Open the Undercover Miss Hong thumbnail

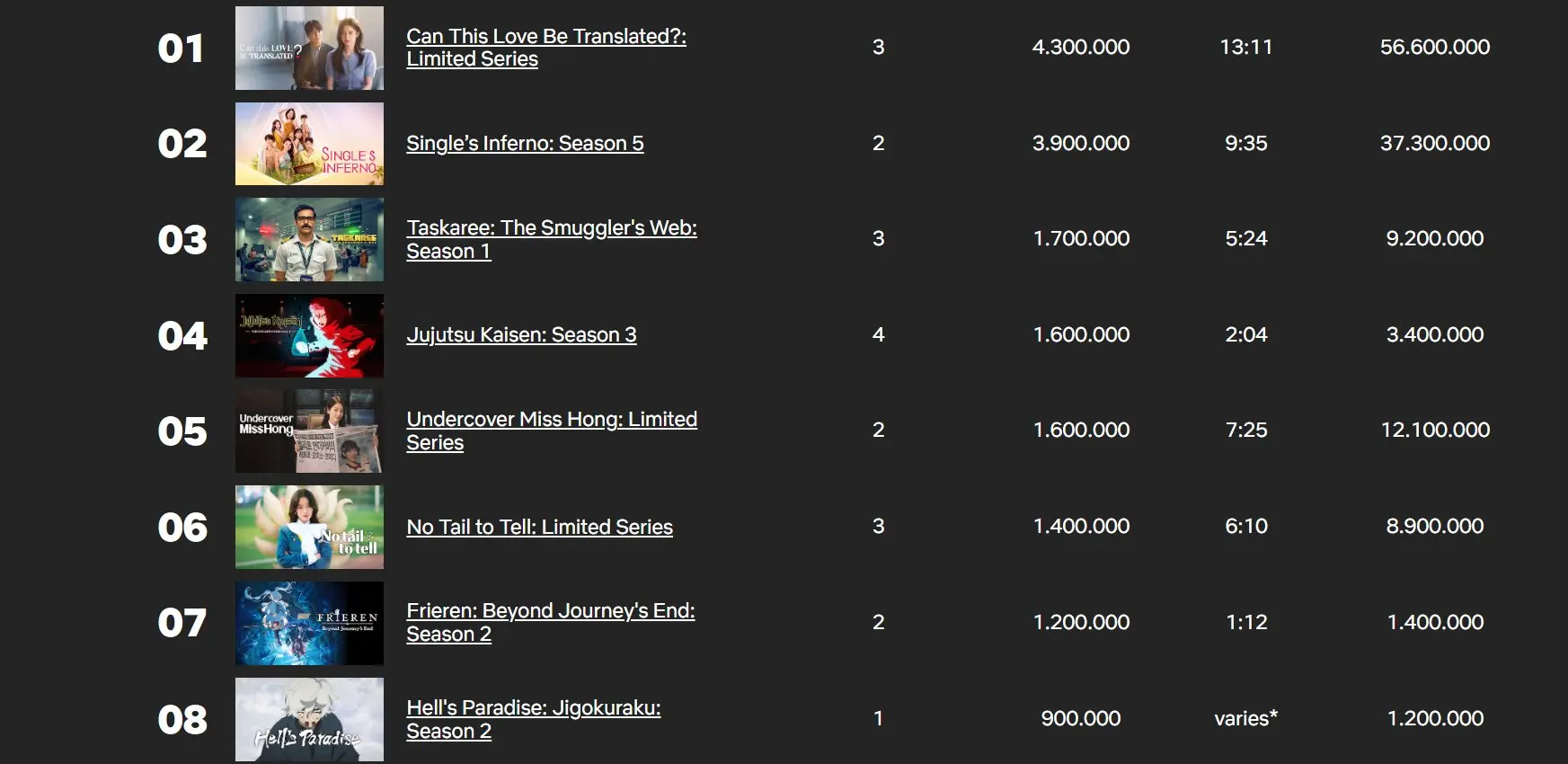[309, 431]
